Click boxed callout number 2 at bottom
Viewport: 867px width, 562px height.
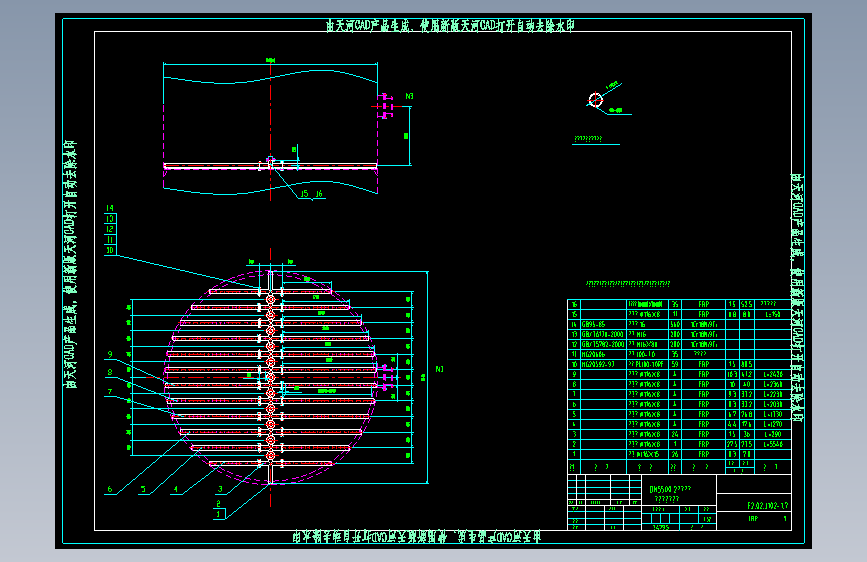[x=219, y=504]
